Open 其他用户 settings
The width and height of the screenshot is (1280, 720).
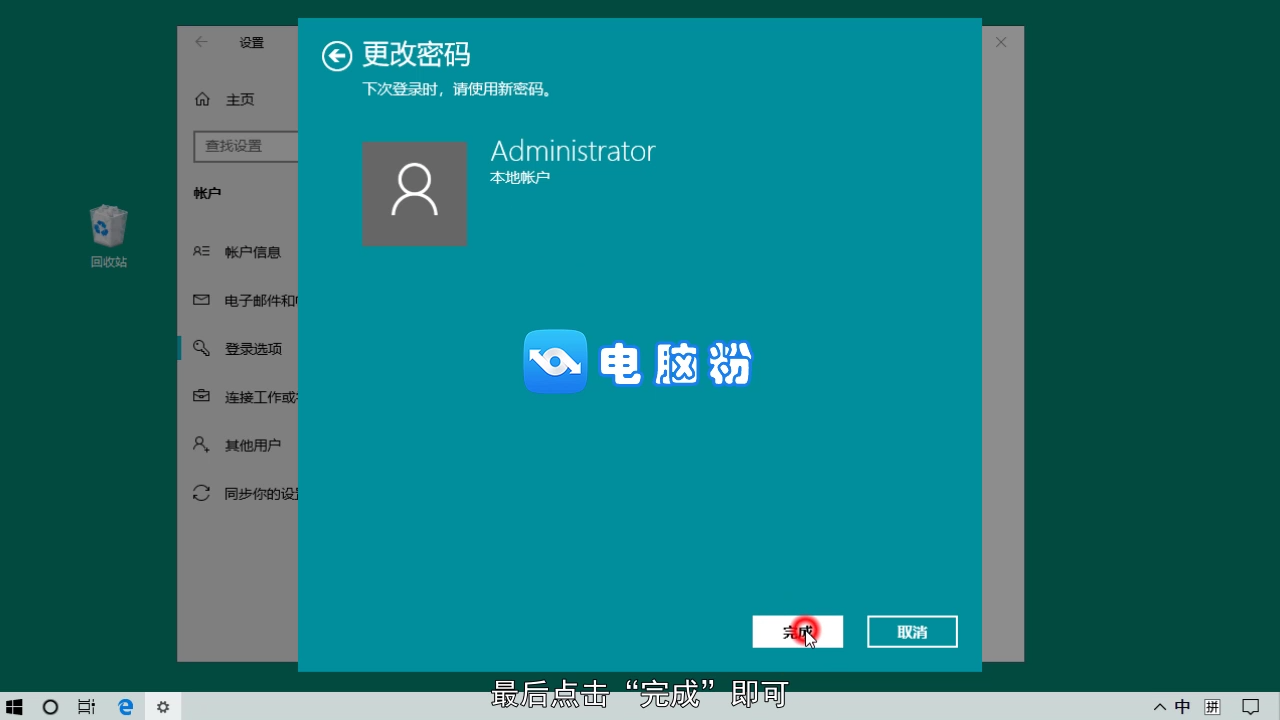point(253,444)
